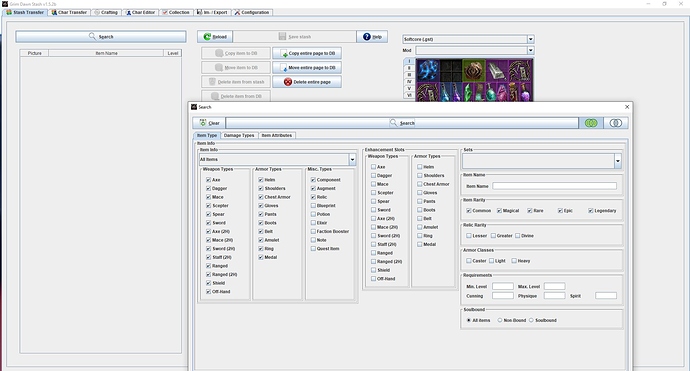The height and width of the screenshot is (371, 690).
Task: Open Help via the blue question-mark button
Action: pyautogui.click(x=372, y=37)
